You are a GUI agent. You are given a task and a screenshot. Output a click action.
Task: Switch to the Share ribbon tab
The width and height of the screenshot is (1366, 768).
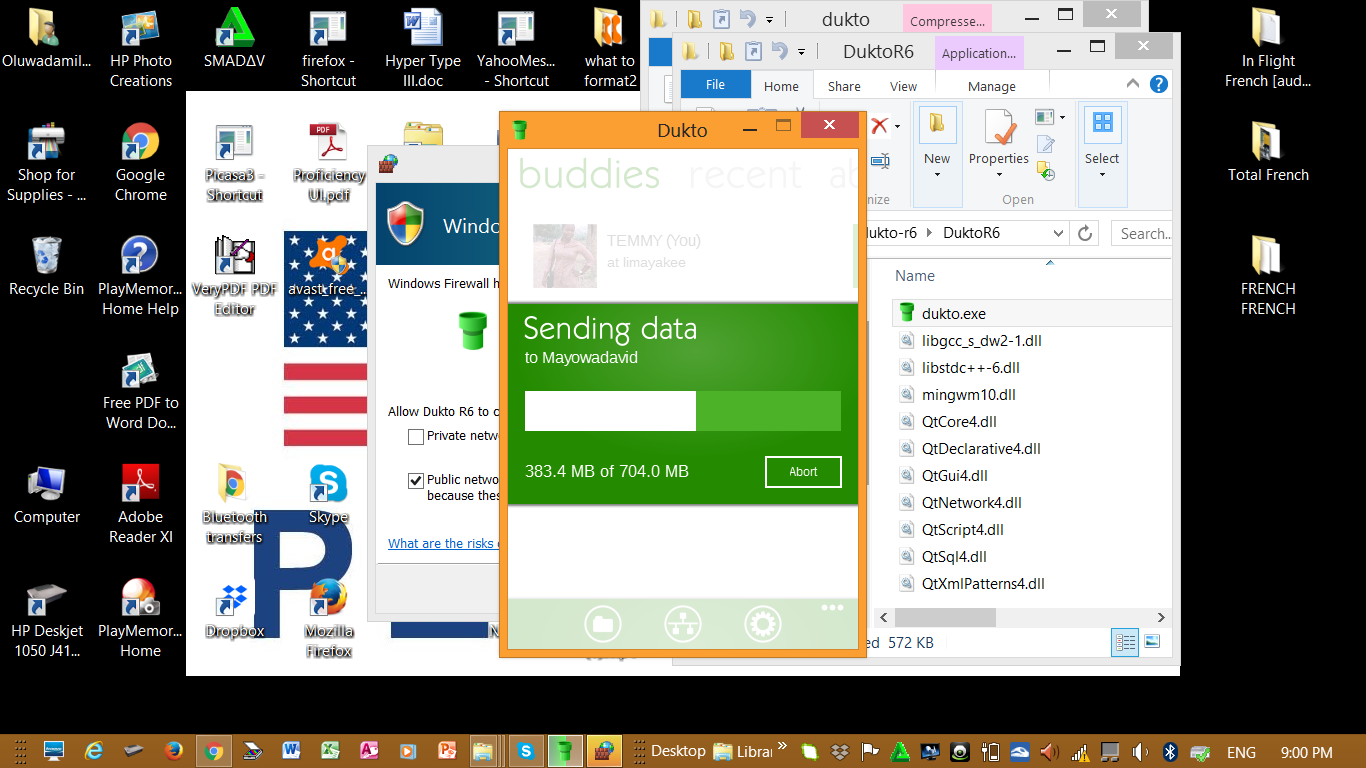point(844,86)
